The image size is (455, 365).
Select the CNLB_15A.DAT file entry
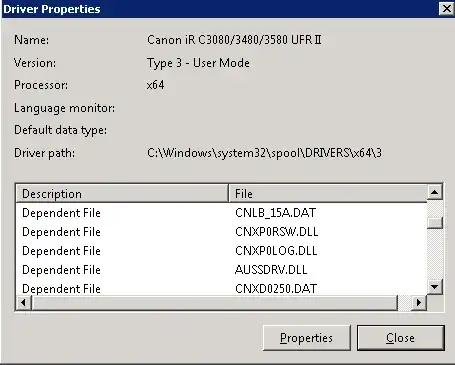click(x=275, y=213)
